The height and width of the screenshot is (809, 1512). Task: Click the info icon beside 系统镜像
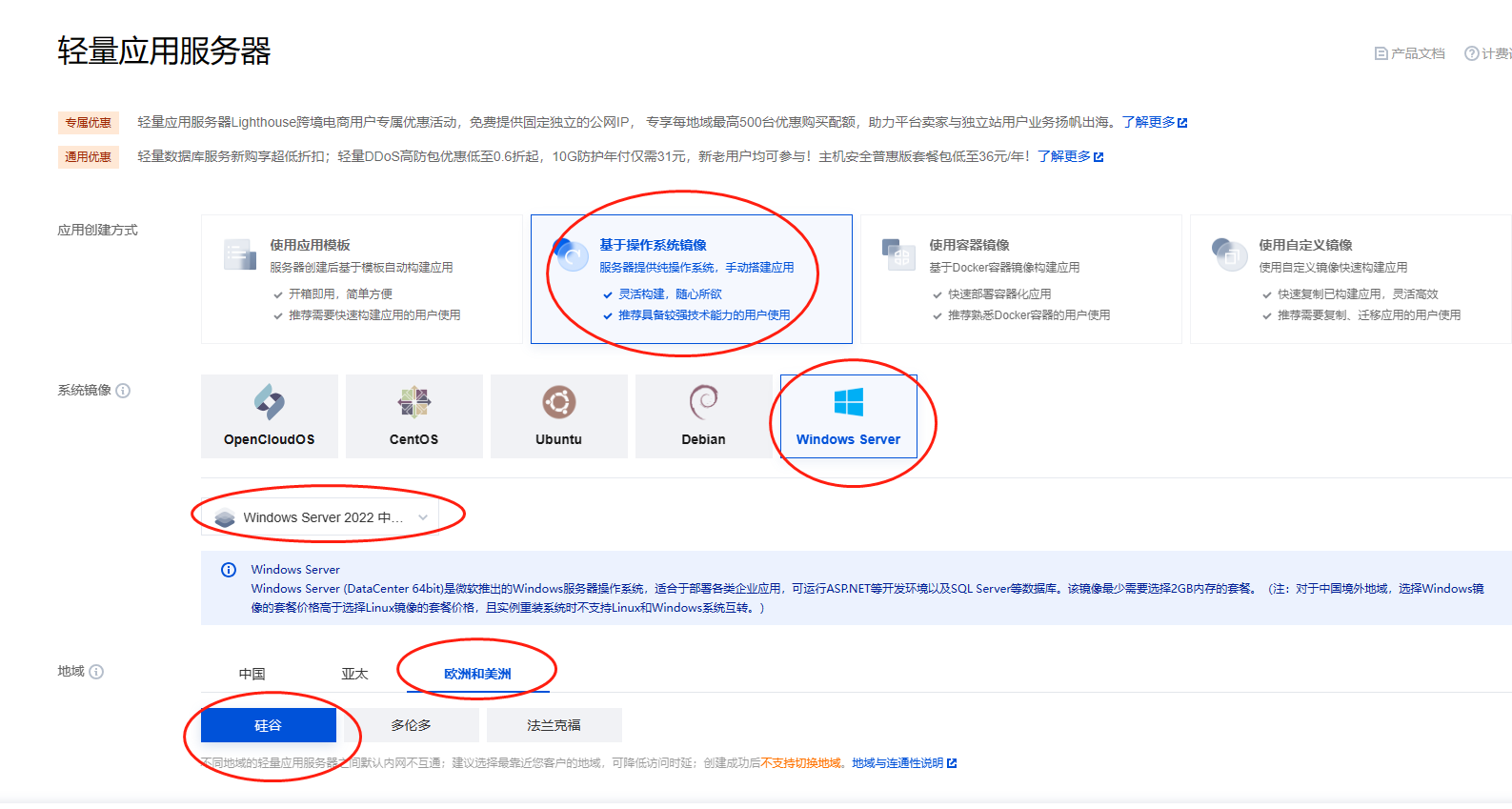point(123,391)
